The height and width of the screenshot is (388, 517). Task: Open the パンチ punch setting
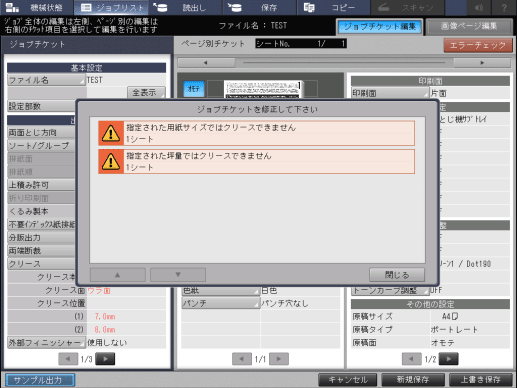pos(221,304)
